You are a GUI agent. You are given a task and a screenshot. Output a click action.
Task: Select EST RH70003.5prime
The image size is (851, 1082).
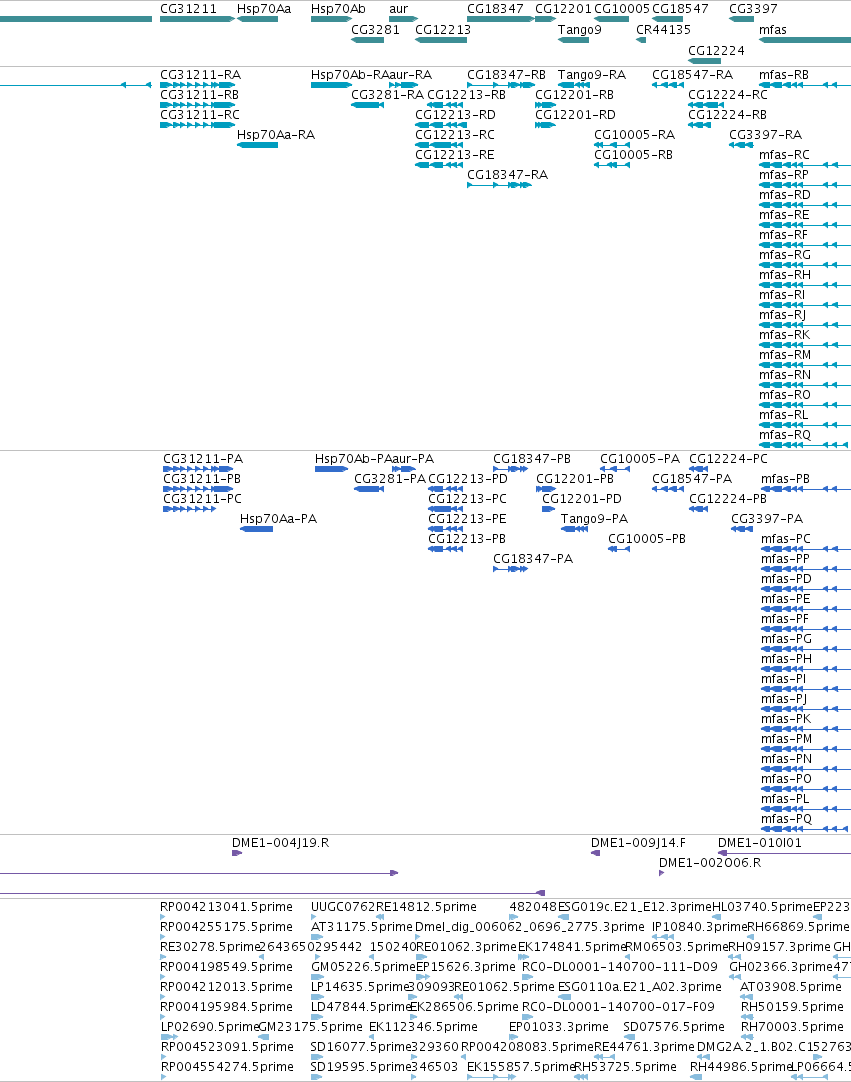792,1027
